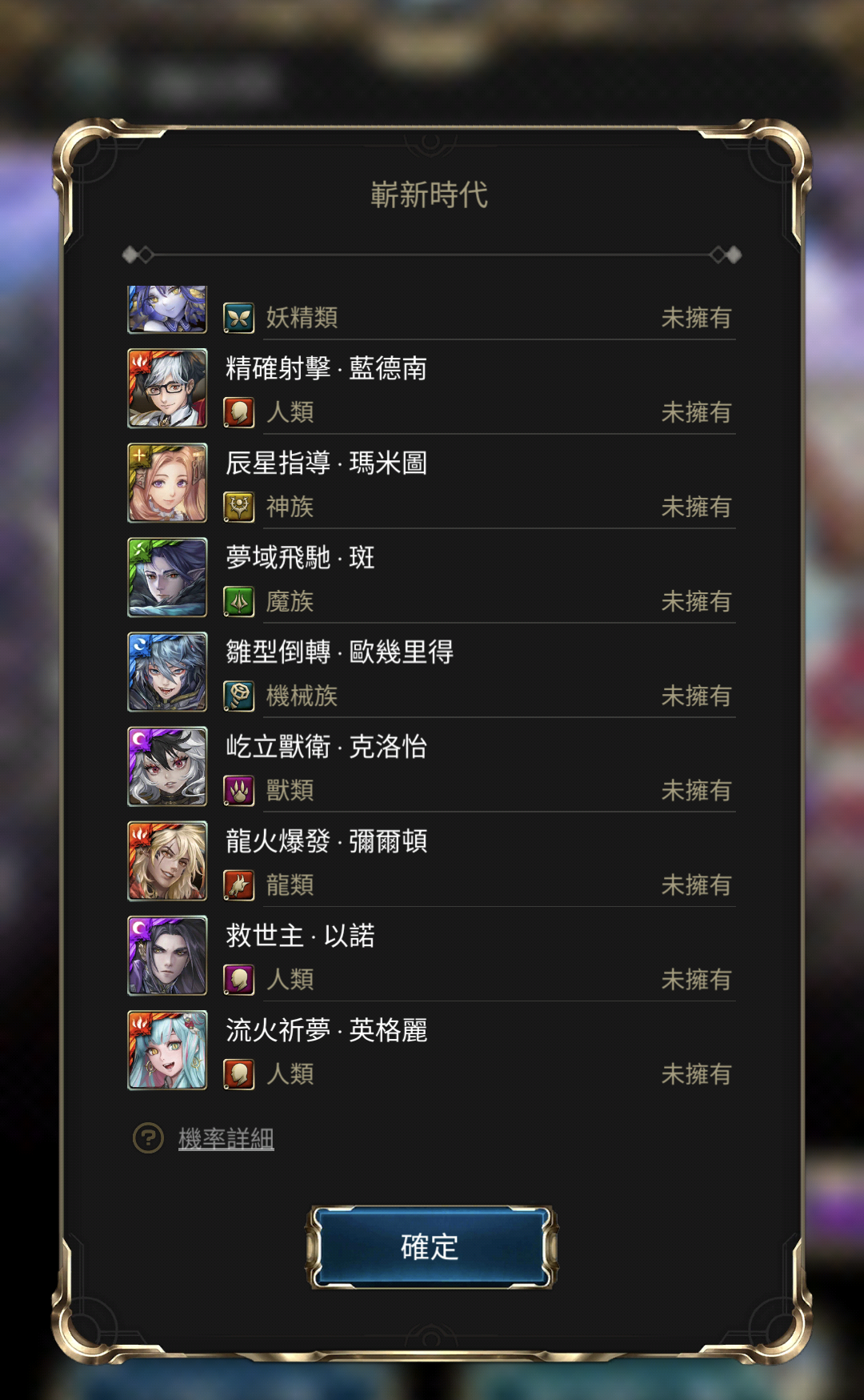
Task: Click the 未擁有 status for 龍火爆發·彌爾頓
Action: pos(696,885)
